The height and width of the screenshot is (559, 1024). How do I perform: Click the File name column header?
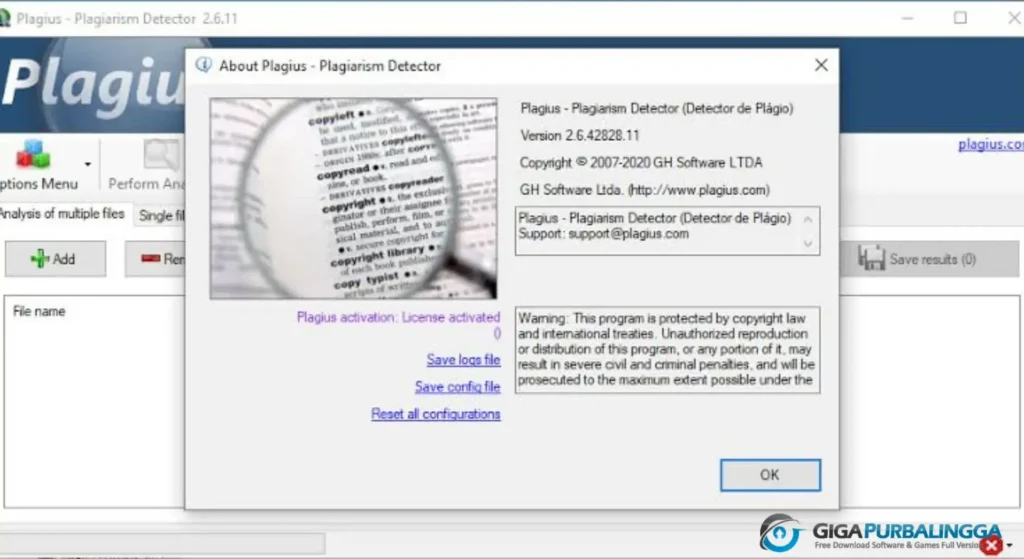coord(39,311)
